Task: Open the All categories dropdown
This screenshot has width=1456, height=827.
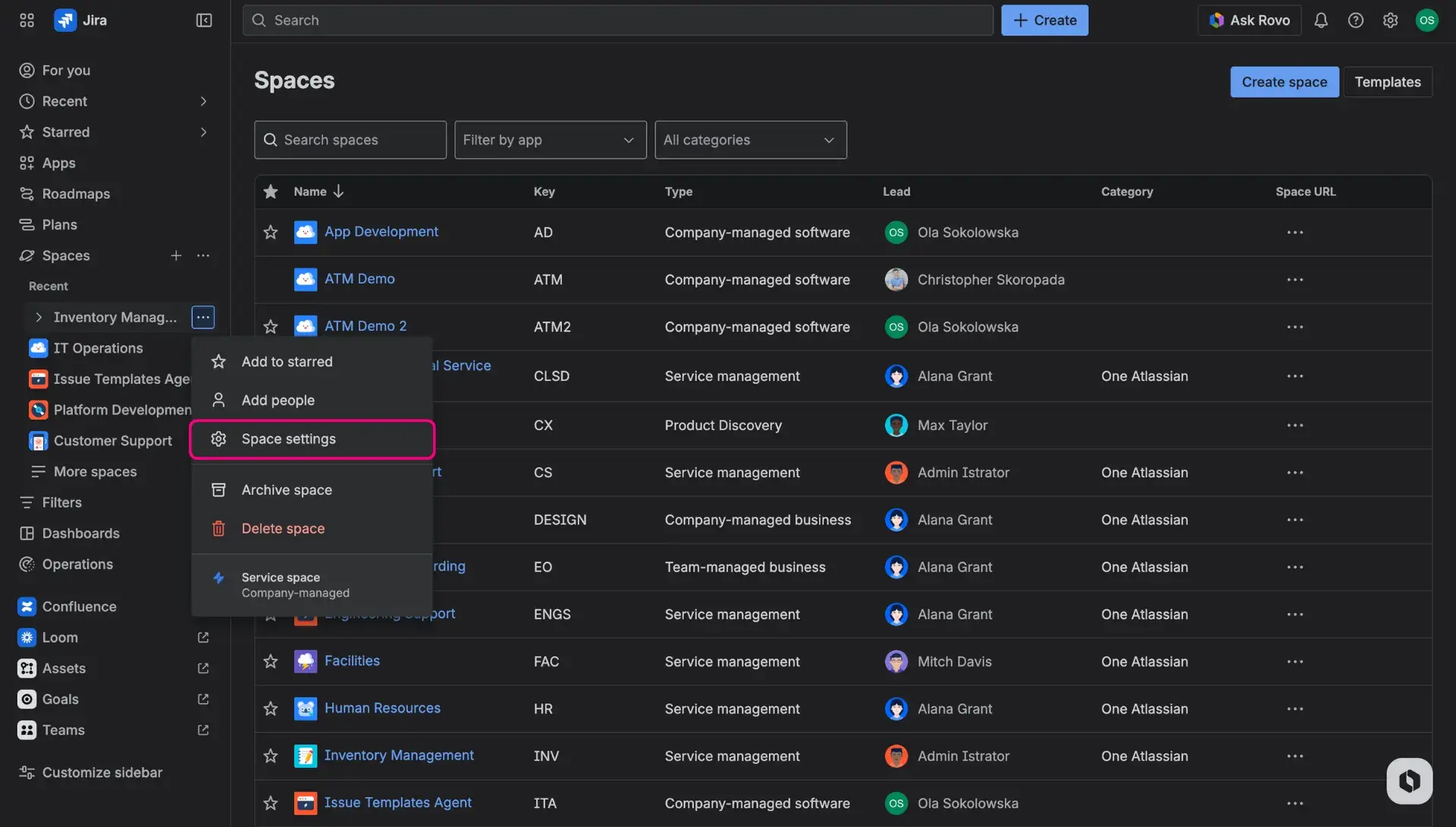Action: (x=750, y=140)
